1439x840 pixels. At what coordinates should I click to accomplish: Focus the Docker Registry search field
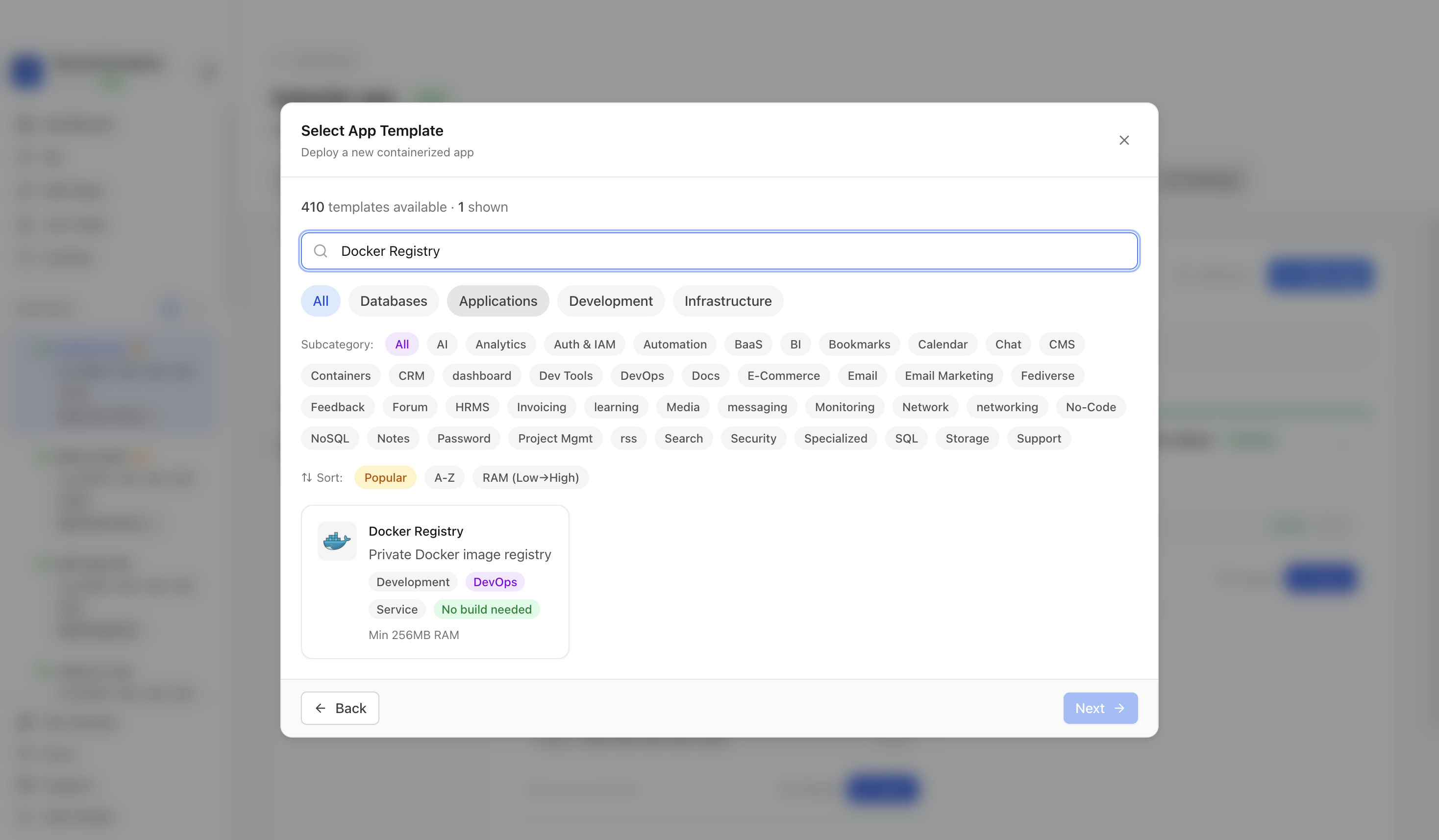point(719,251)
